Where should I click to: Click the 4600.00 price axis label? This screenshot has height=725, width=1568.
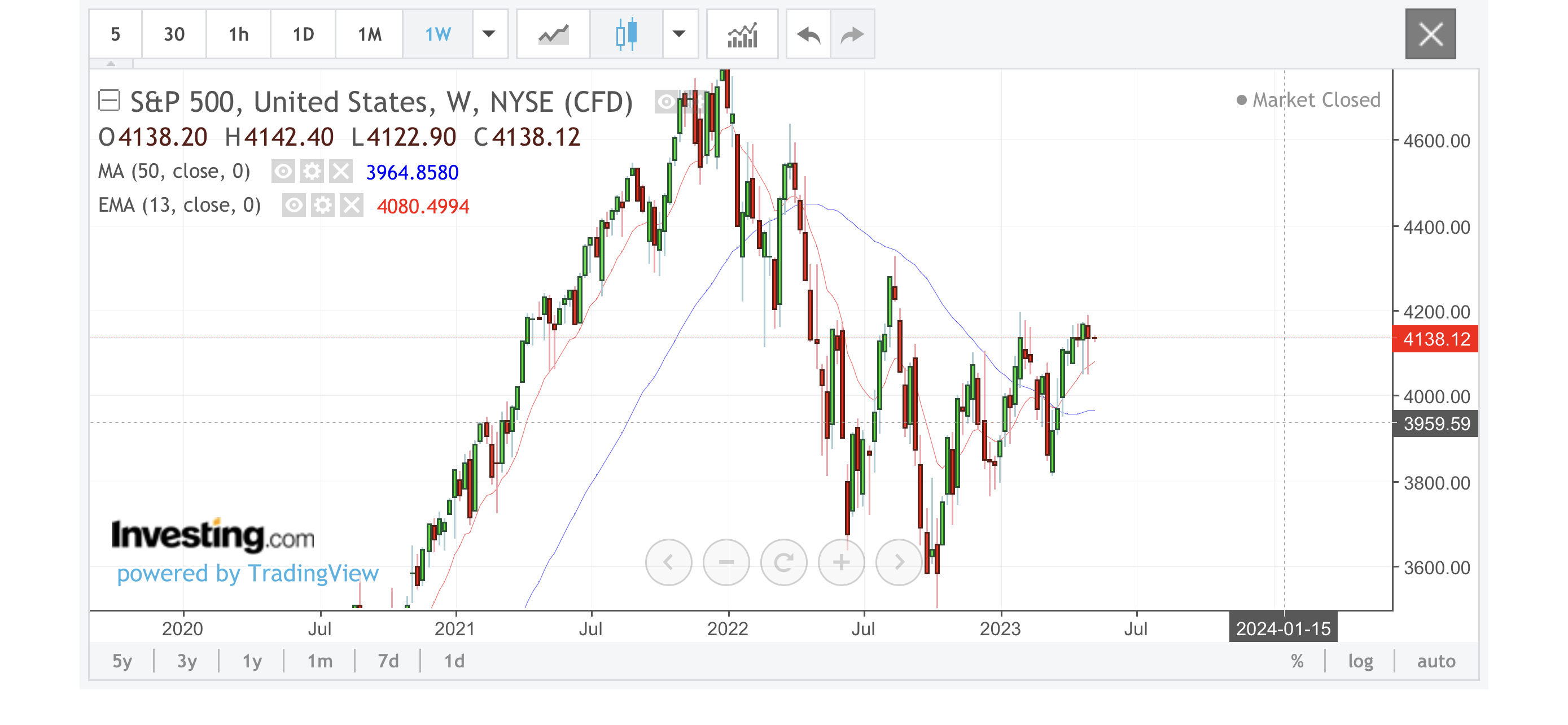(x=1436, y=141)
